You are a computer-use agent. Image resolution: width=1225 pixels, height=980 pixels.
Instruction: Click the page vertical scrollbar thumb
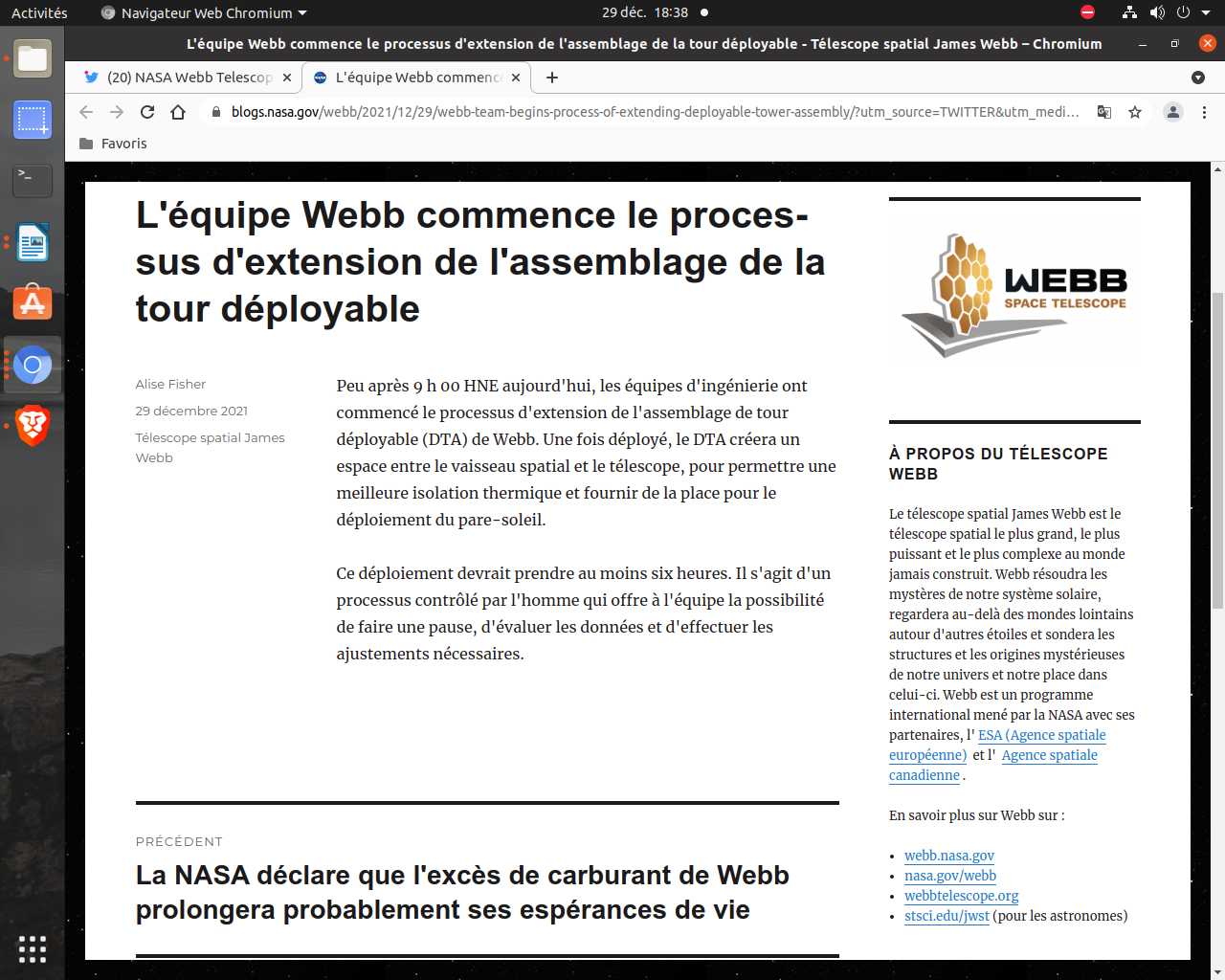[1217, 450]
